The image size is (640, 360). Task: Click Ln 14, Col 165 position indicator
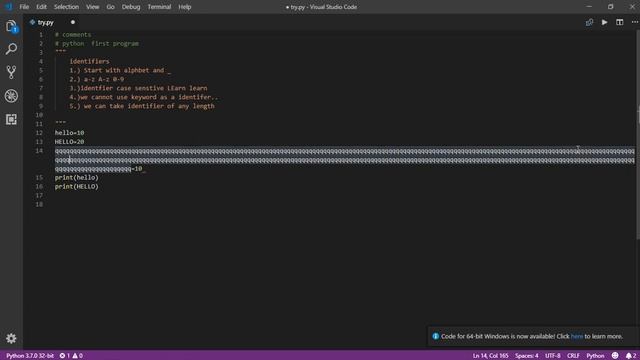point(490,356)
